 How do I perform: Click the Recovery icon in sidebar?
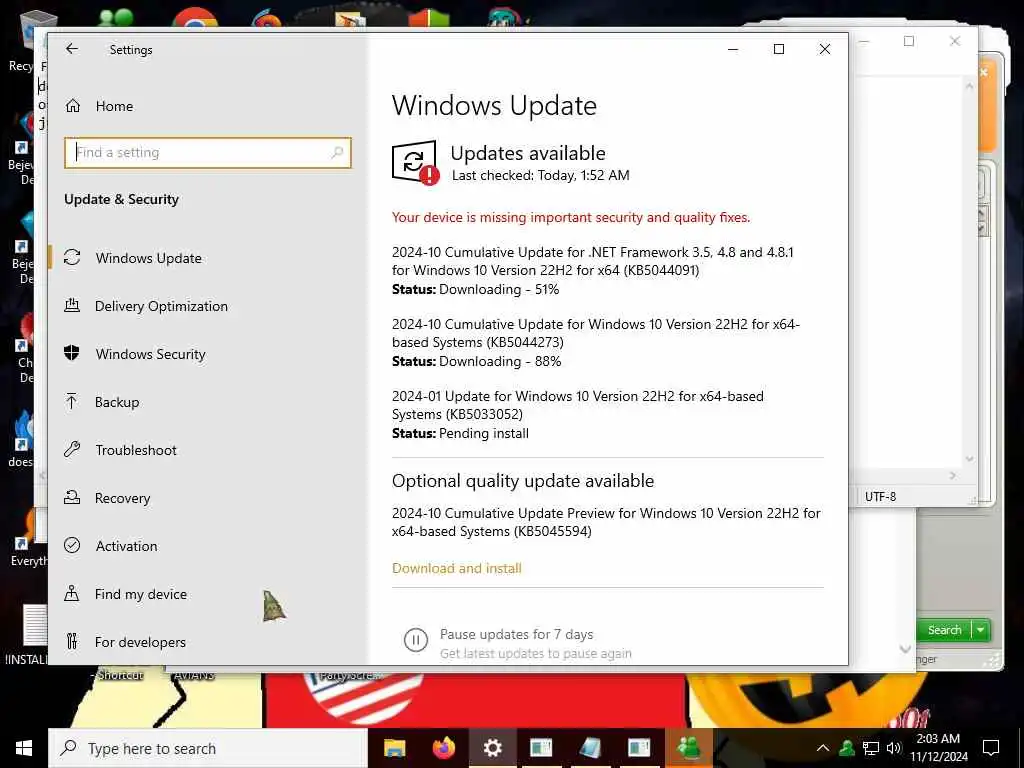[72, 498]
